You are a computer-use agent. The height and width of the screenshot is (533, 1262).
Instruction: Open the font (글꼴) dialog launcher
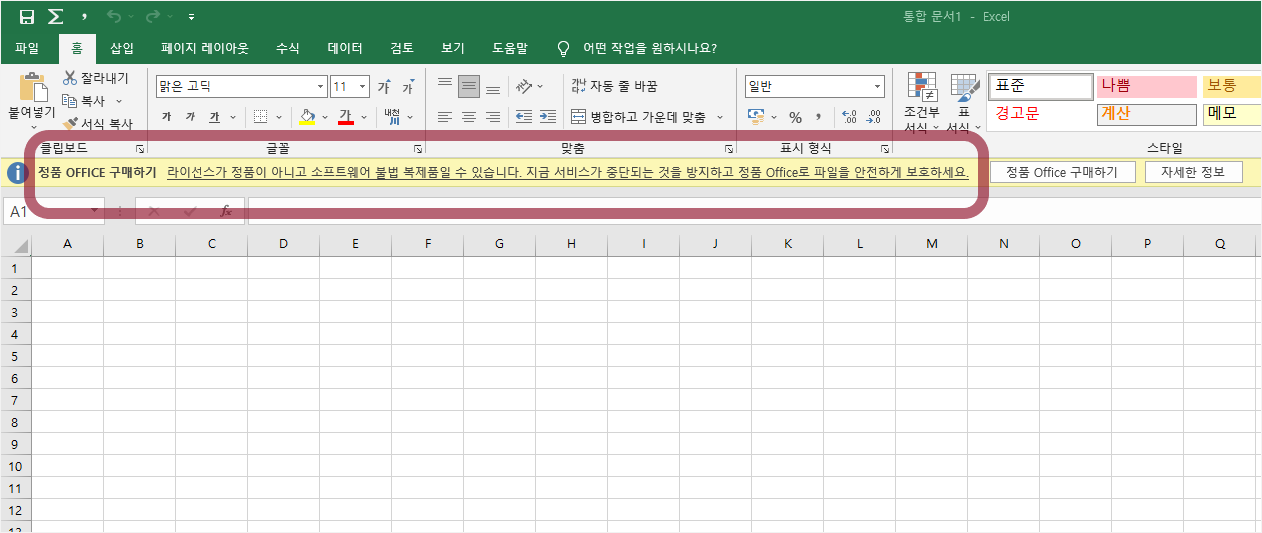pyautogui.click(x=418, y=148)
